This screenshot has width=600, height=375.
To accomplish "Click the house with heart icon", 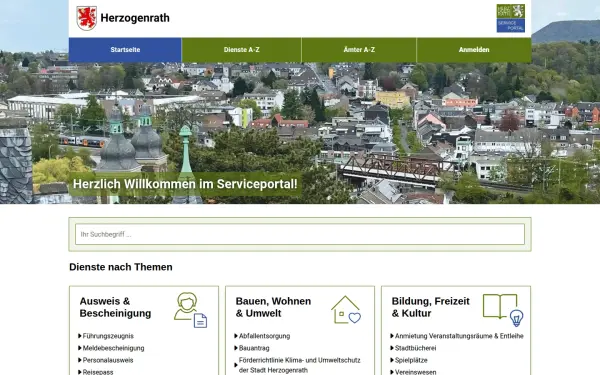I will 346,310.
